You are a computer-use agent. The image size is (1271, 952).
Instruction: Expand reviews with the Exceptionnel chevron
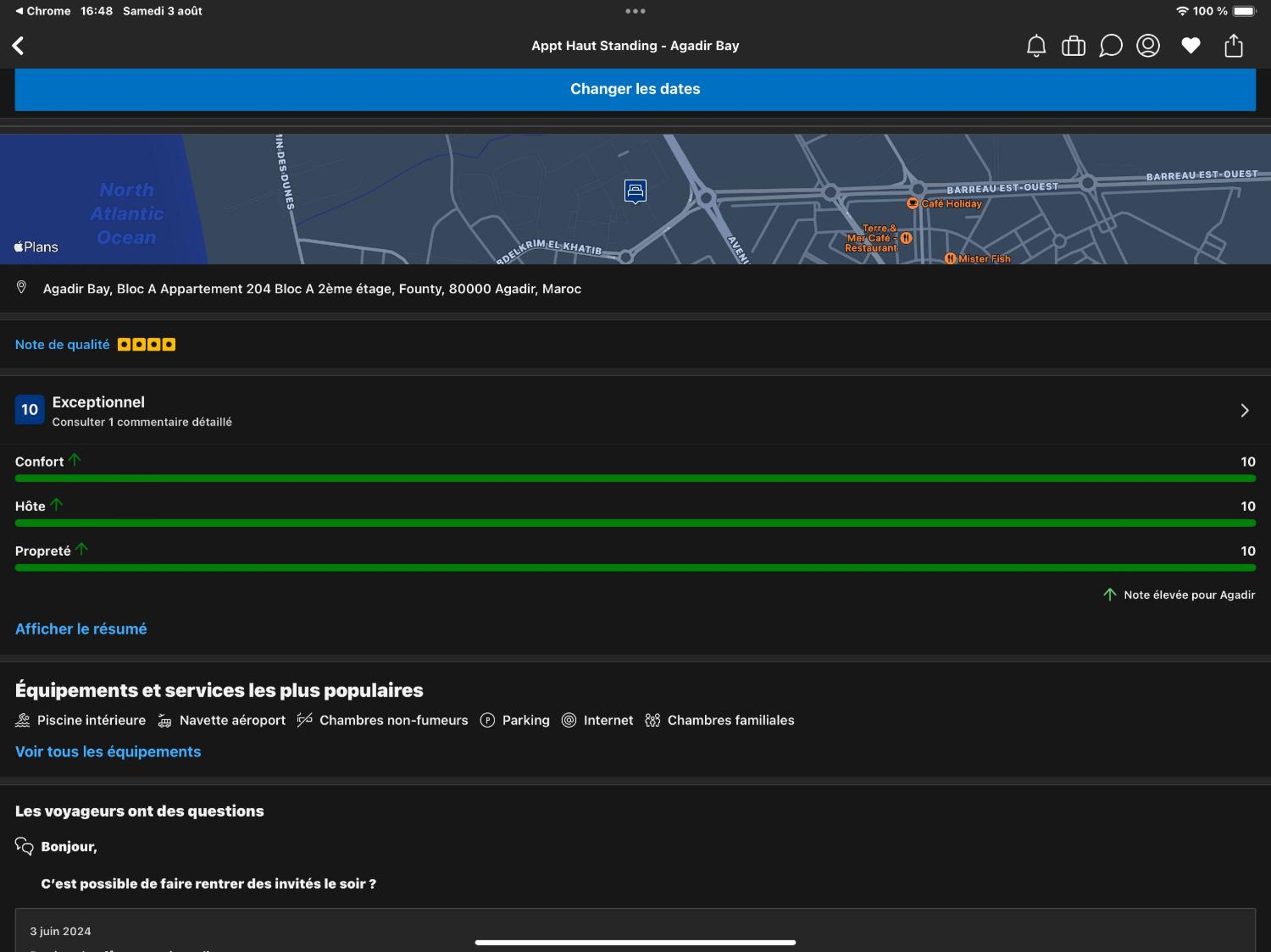click(x=1244, y=410)
